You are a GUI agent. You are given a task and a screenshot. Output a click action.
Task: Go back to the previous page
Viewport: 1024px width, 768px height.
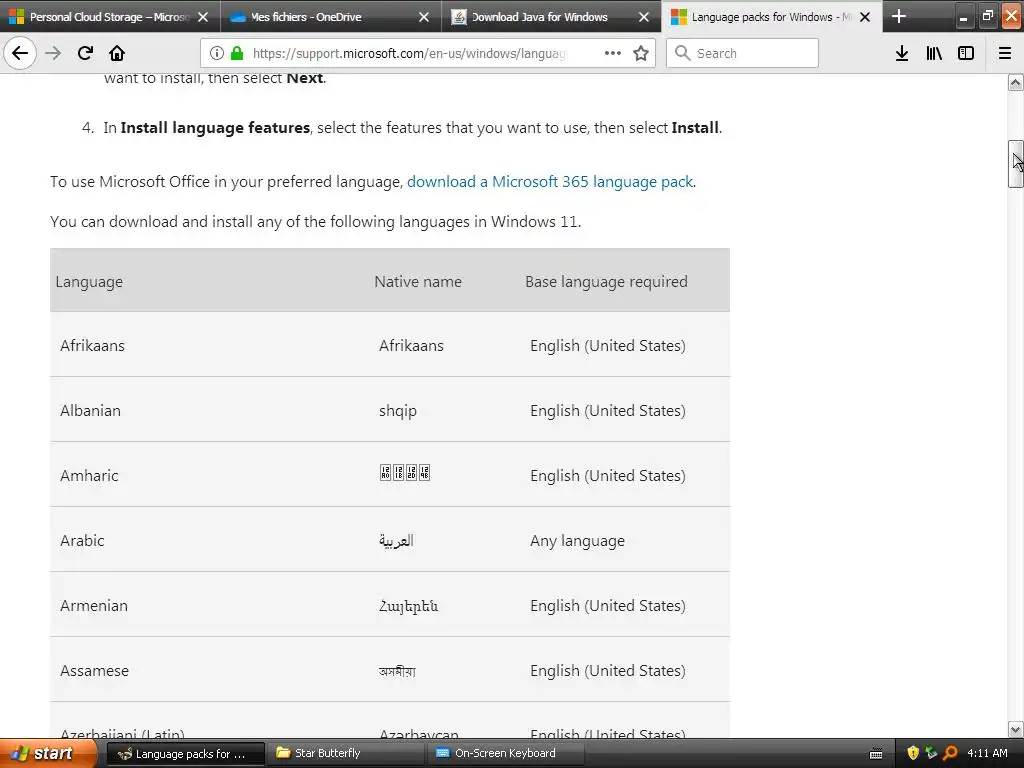point(20,53)
